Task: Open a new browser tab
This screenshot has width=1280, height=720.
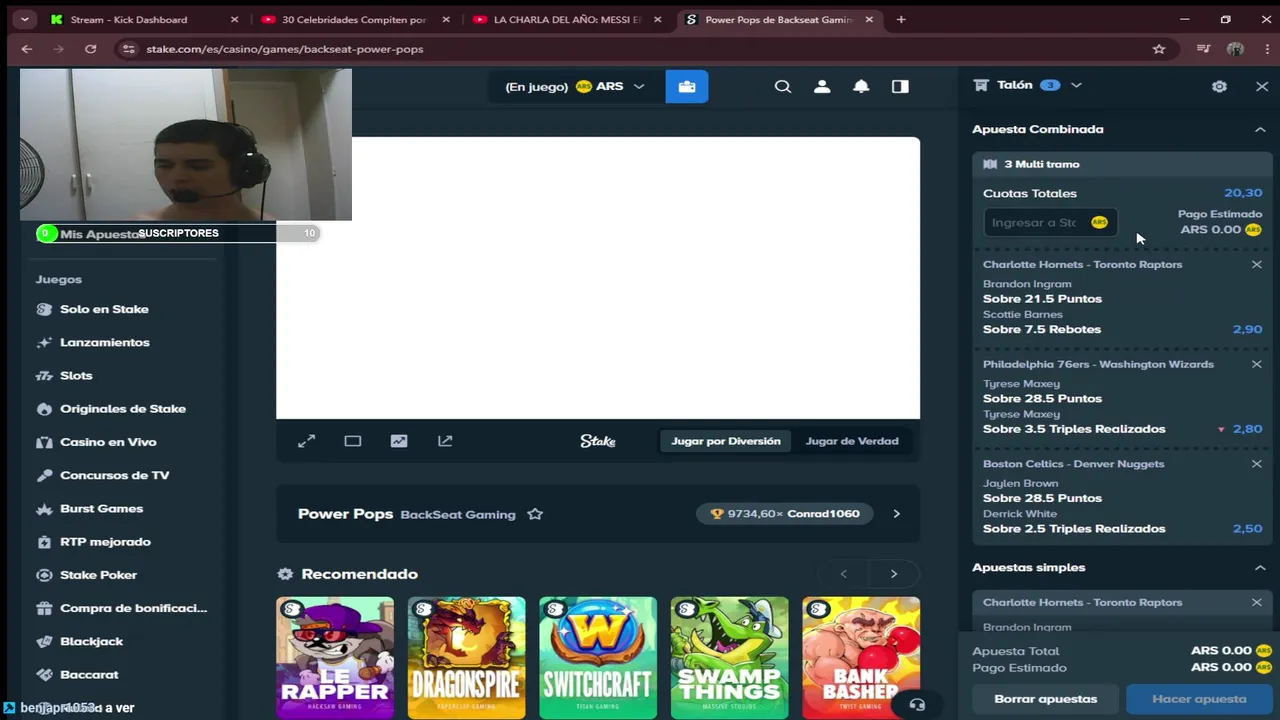Action: 901,19
